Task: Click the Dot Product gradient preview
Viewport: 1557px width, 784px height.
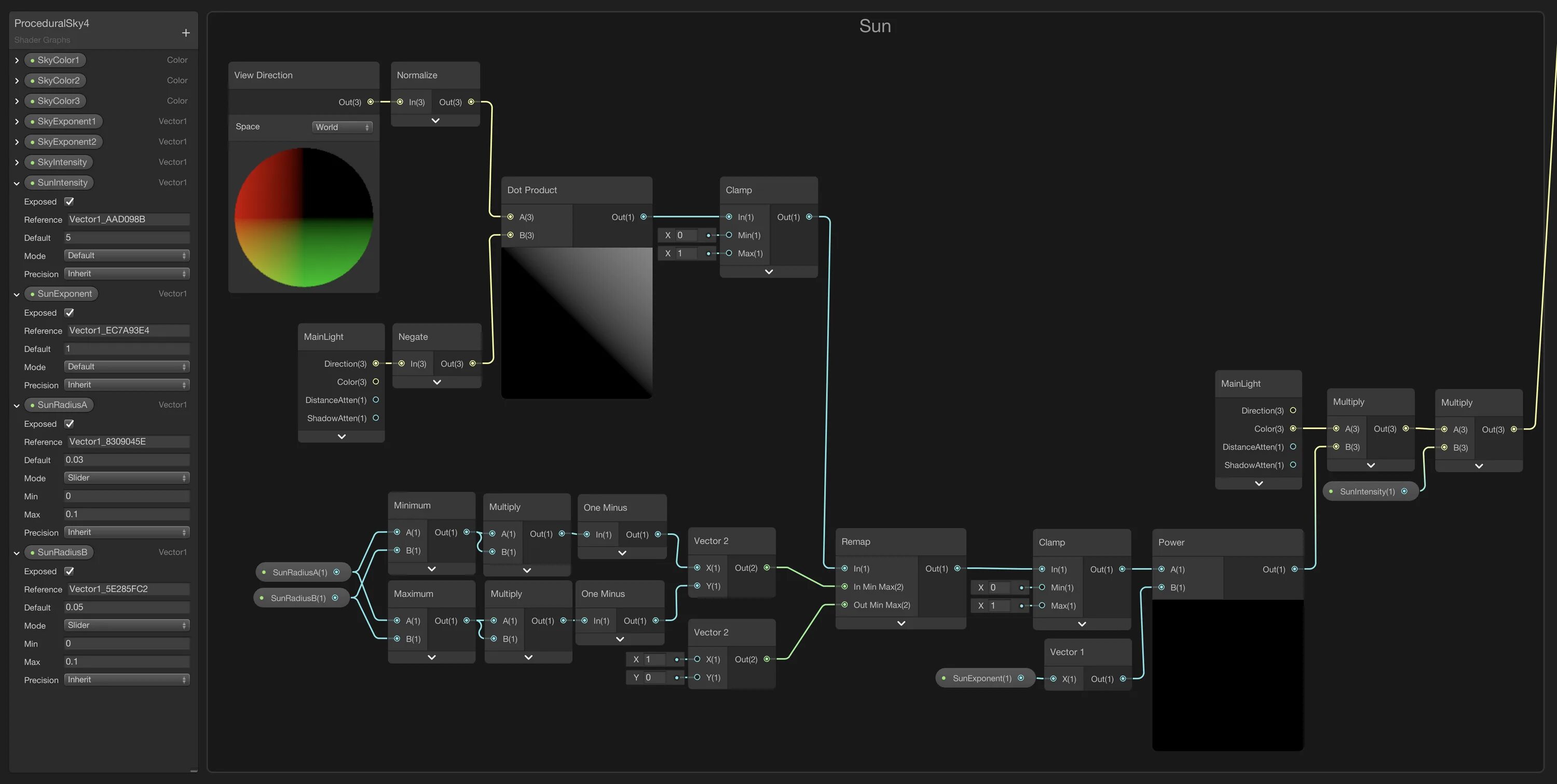Action: point(577,323)
